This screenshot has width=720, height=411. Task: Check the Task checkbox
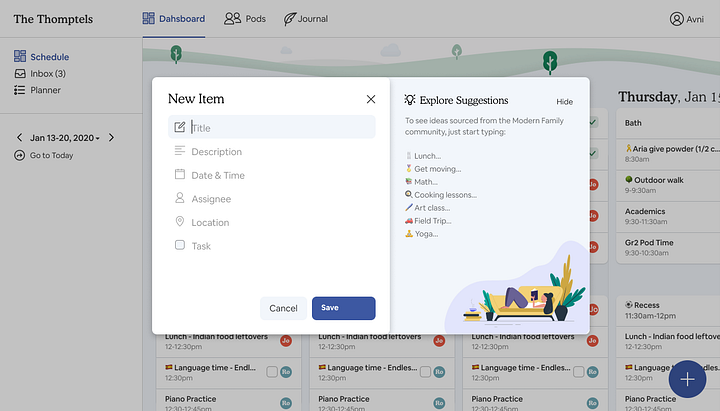pyautogui.click(x=180, y=245)
